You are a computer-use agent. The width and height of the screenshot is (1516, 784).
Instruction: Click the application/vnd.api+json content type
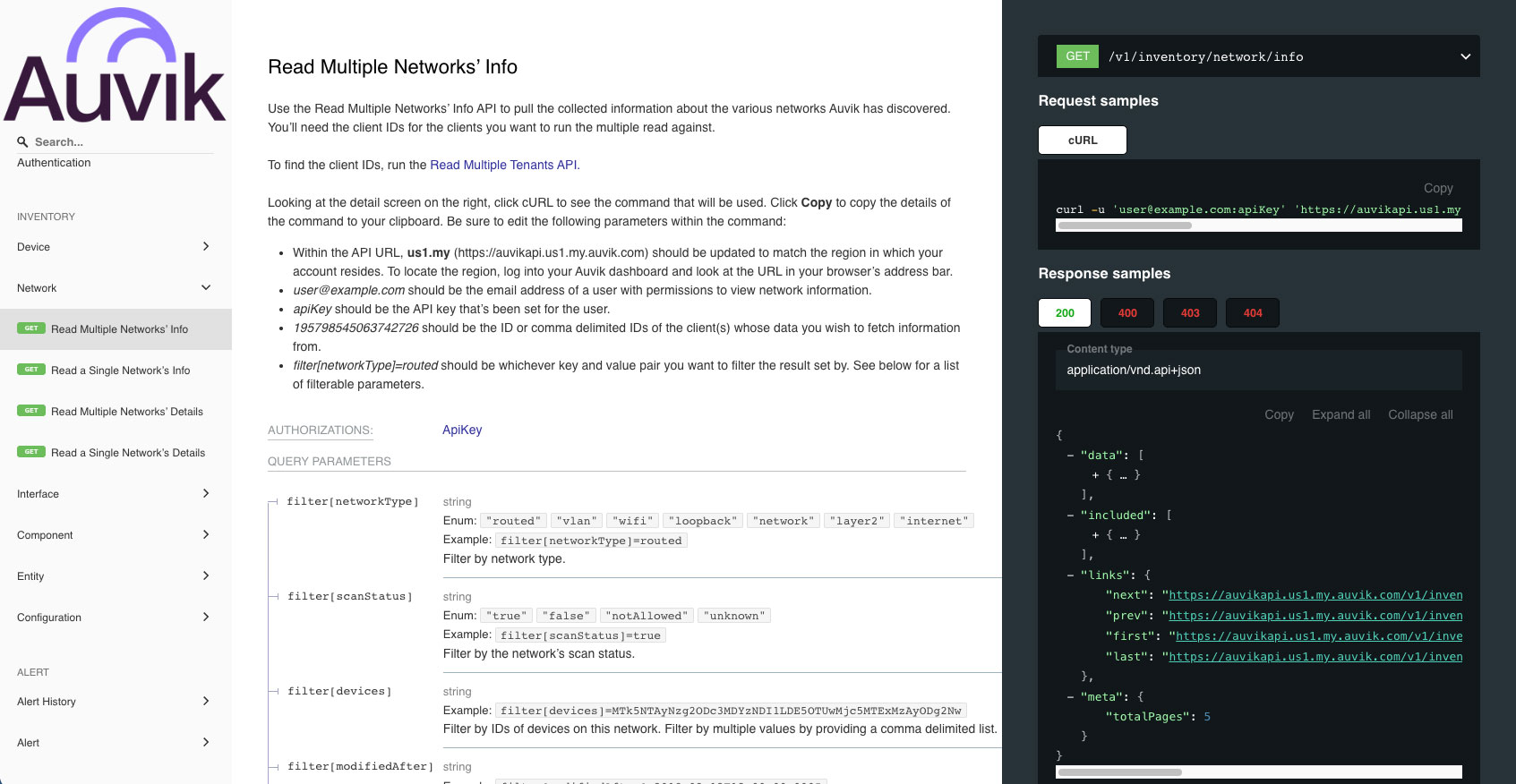(x=1134, y=370)
